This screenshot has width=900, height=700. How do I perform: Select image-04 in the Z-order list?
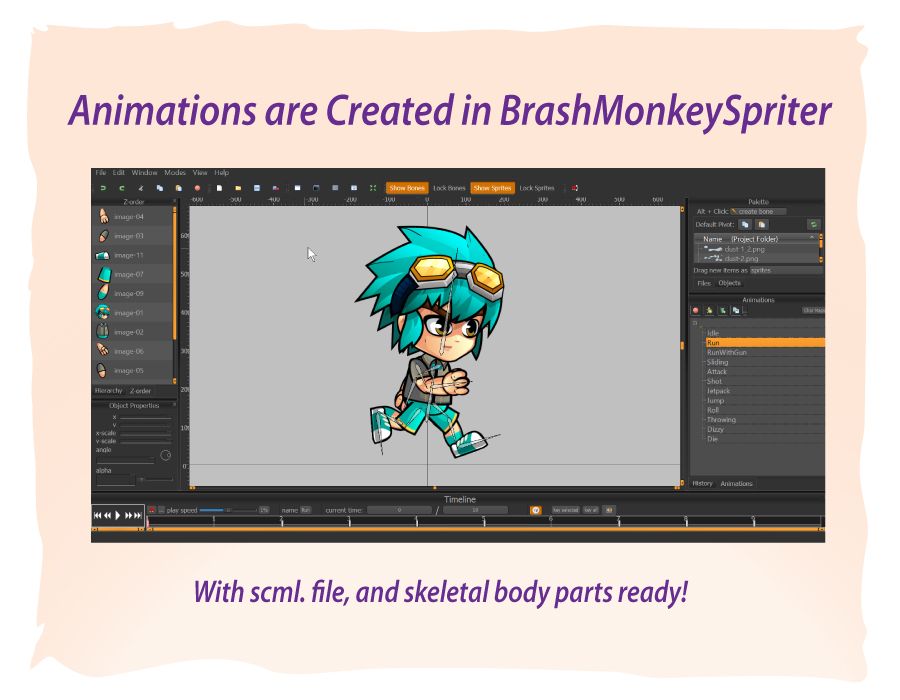(x=133, y=217)
